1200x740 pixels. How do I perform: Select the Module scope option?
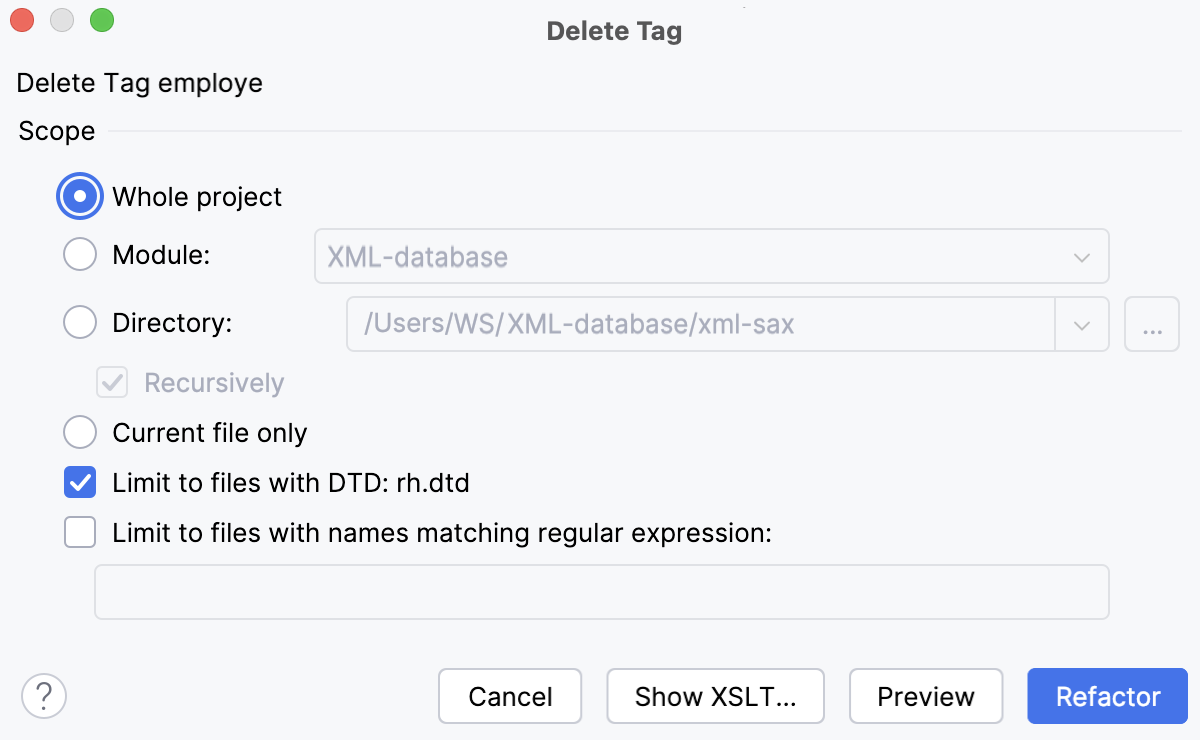tap(80, 254)
